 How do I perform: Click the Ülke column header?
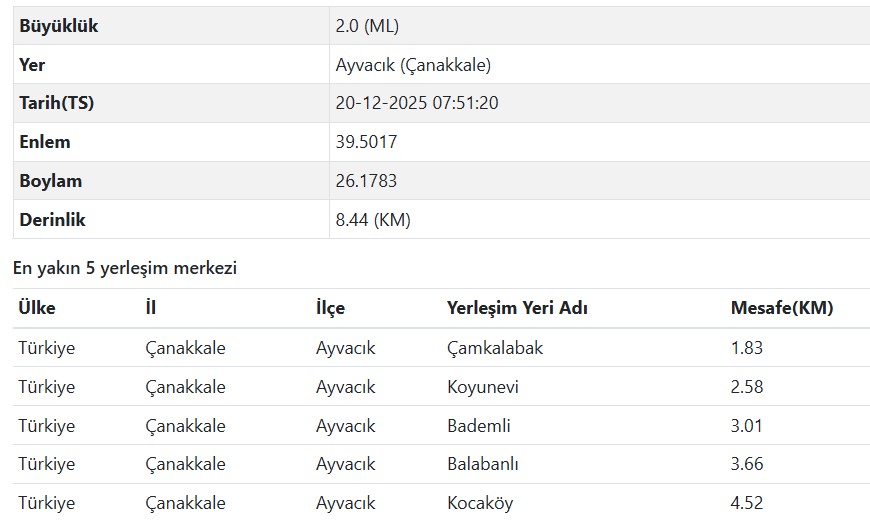click(x=37, y=308)
